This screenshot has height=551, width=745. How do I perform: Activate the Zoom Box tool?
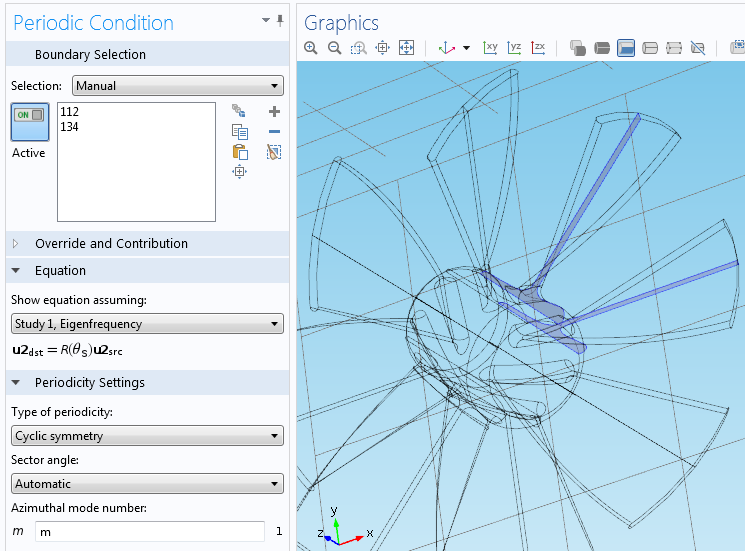(x=359, y=48)
